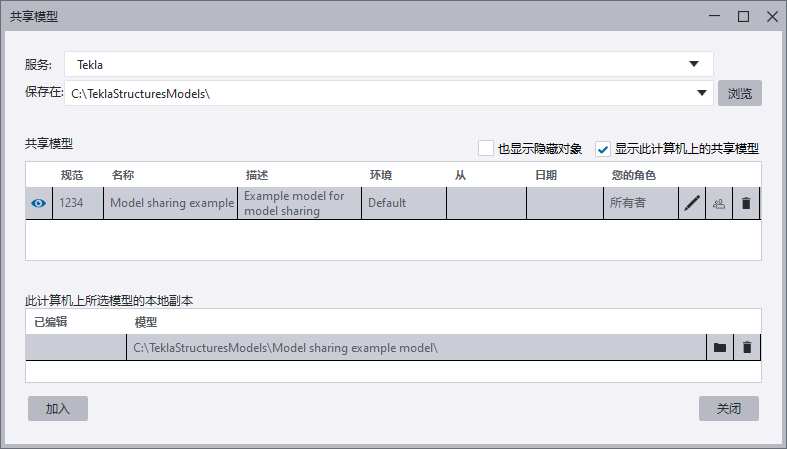Viewport: 787px width, 449px height.
Task: Select the Model sharing example name cell
Action: pos(171,203)
